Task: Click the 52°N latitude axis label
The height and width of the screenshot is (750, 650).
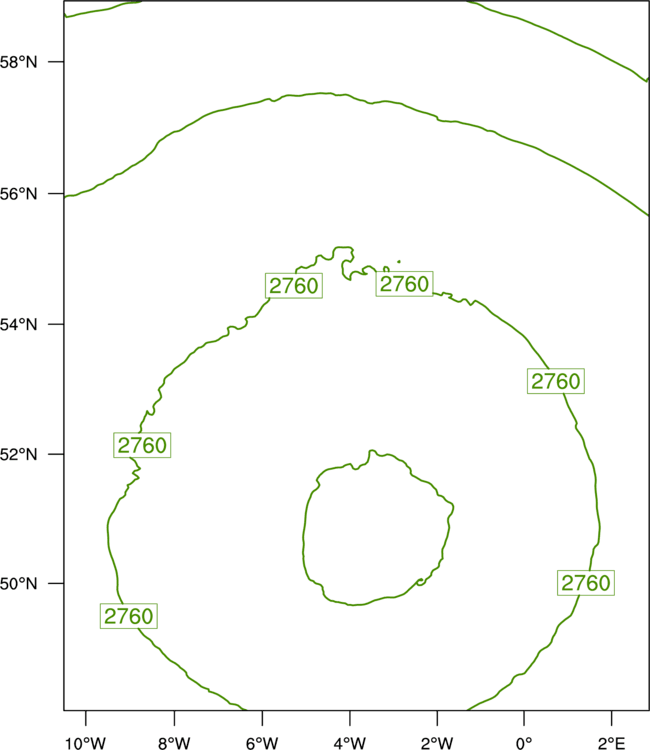Action: click(18, 454)
